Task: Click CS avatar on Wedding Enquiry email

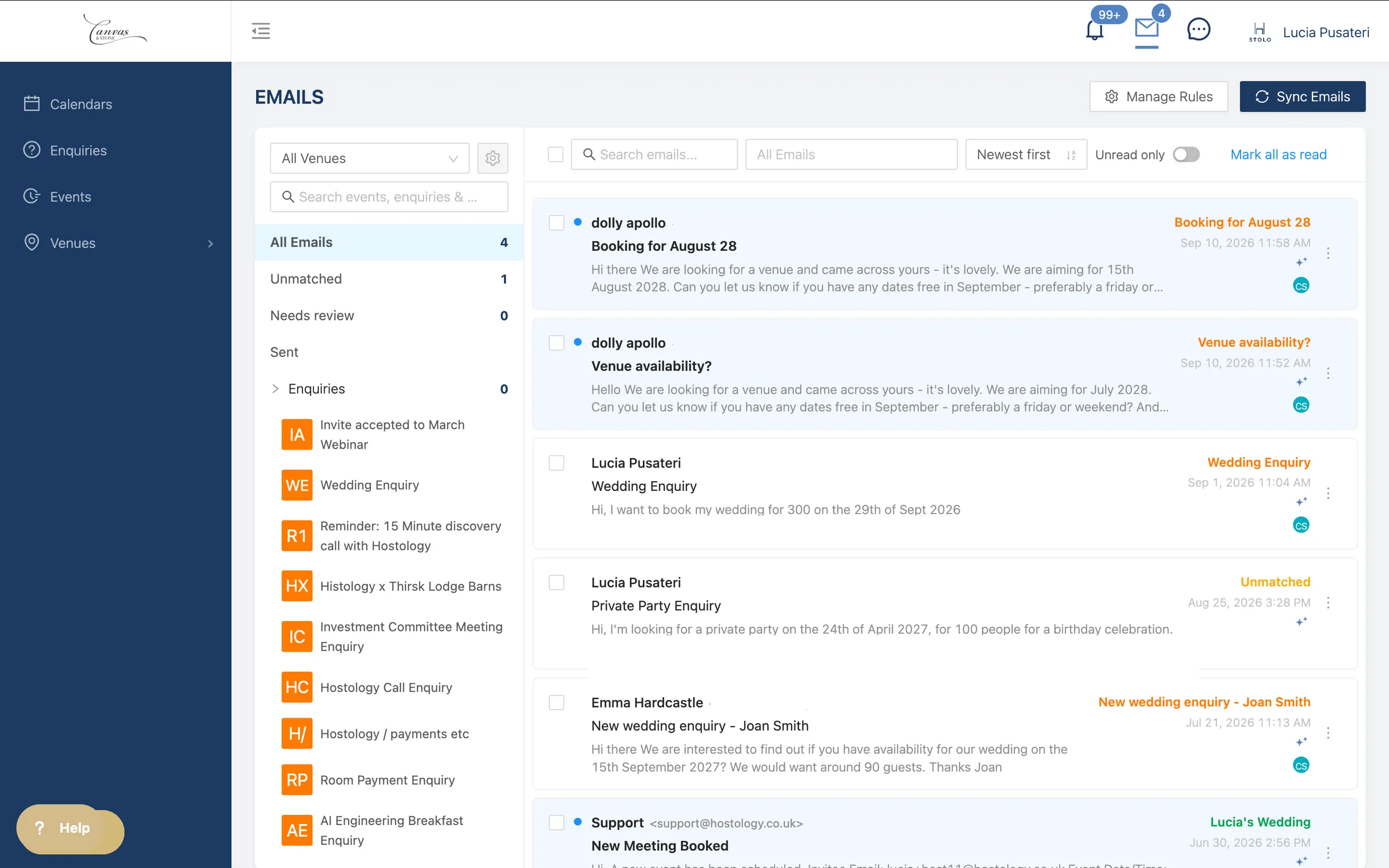Action: (x=1301, y=525)
